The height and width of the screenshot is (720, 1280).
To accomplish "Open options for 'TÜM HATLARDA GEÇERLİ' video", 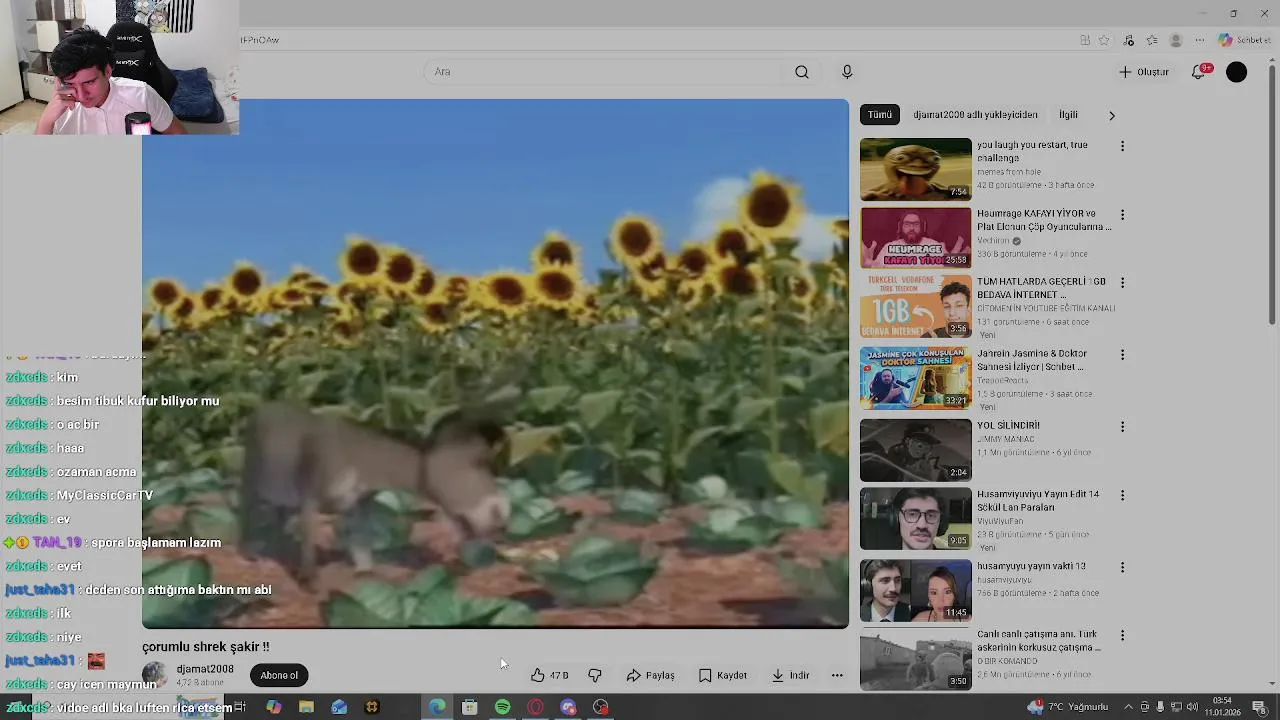I will click(1122, 283).
